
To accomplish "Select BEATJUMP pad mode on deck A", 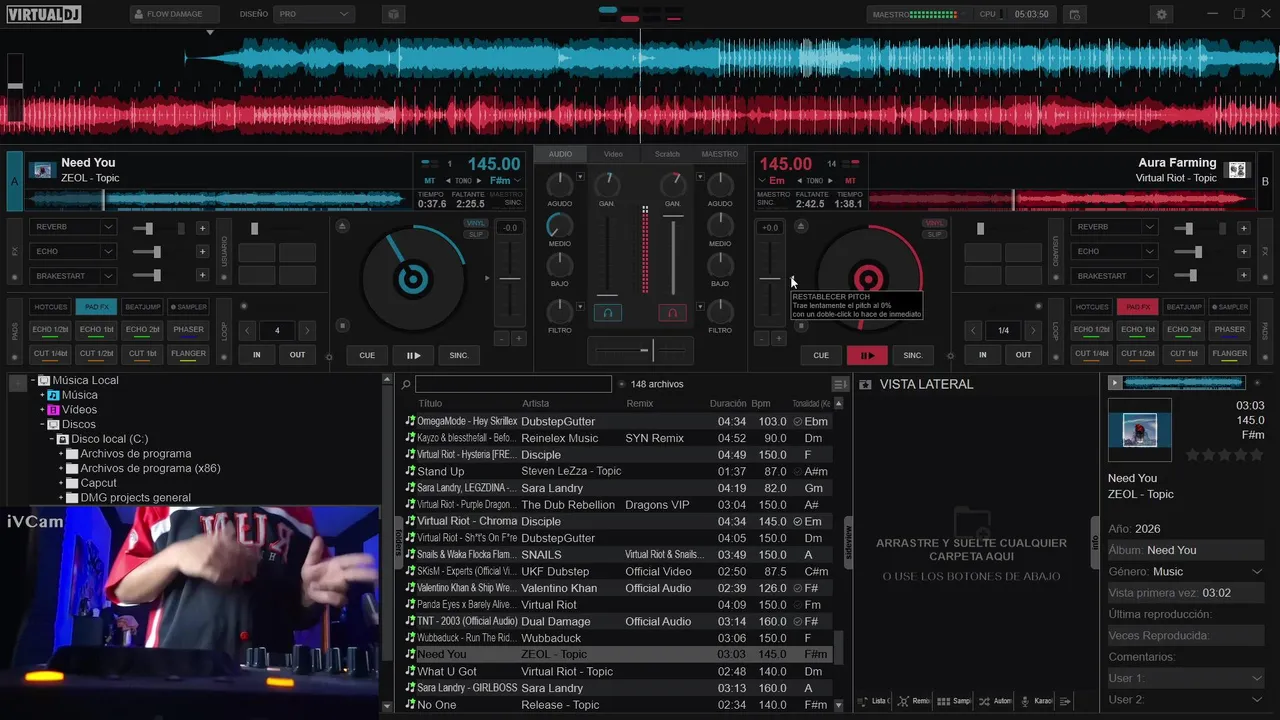I will pos(143,307).
